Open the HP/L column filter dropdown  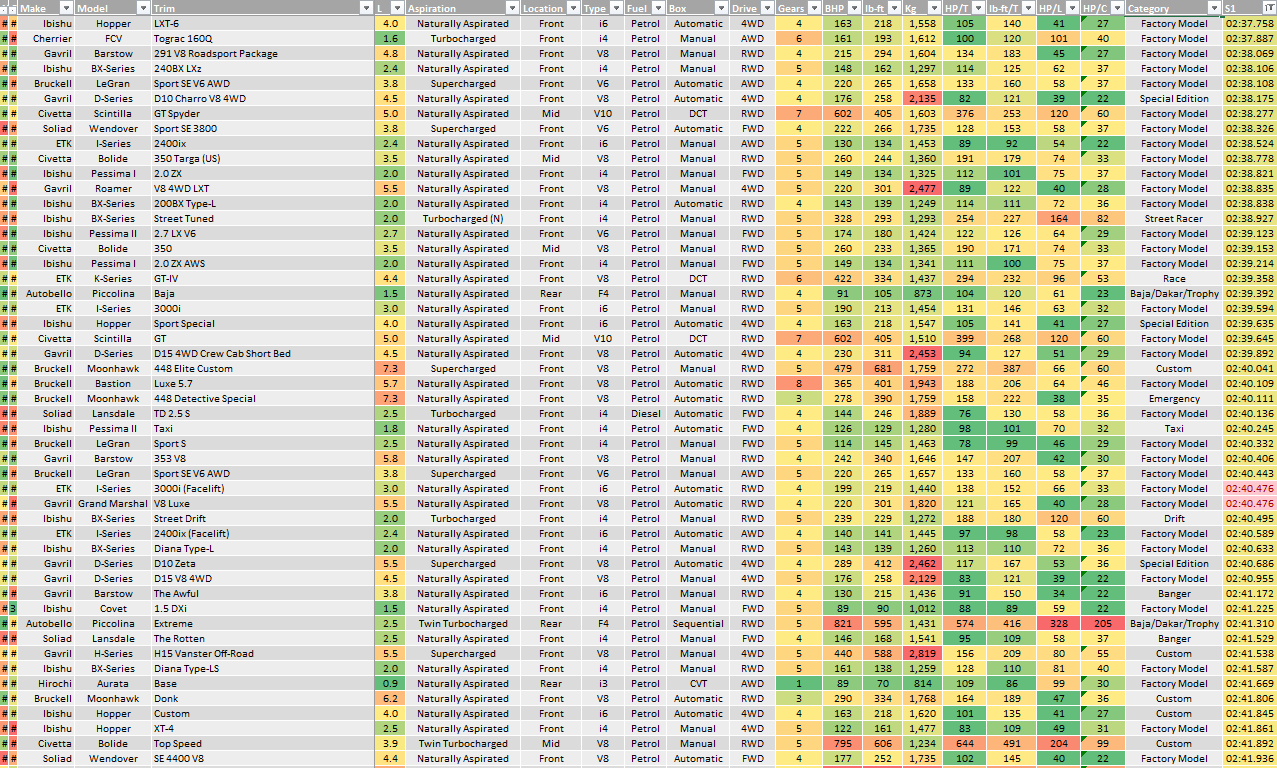(x=1072, y=8)
